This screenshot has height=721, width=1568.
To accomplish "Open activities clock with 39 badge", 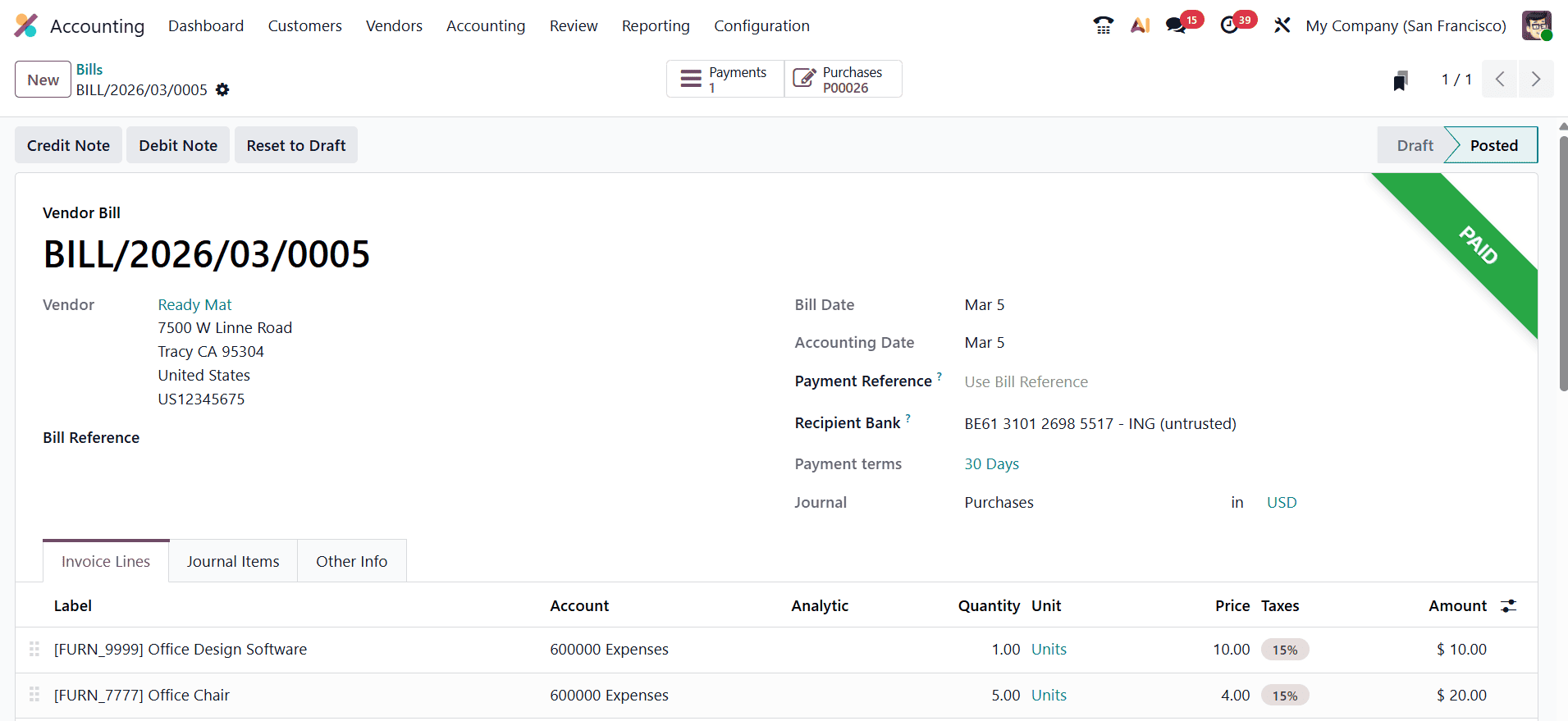I will 1237,23.
